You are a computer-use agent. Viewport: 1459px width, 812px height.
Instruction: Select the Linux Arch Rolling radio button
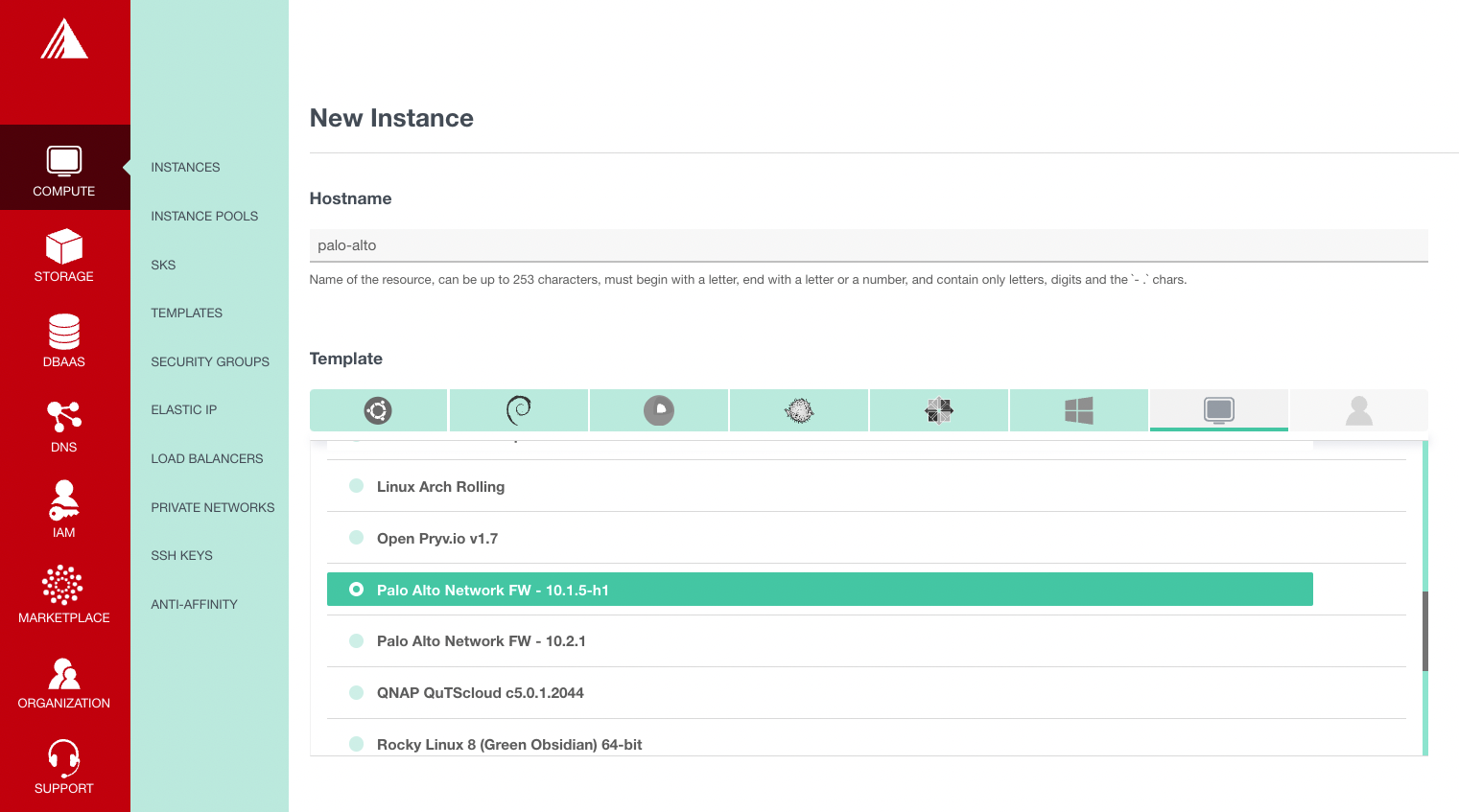[356, 486]
